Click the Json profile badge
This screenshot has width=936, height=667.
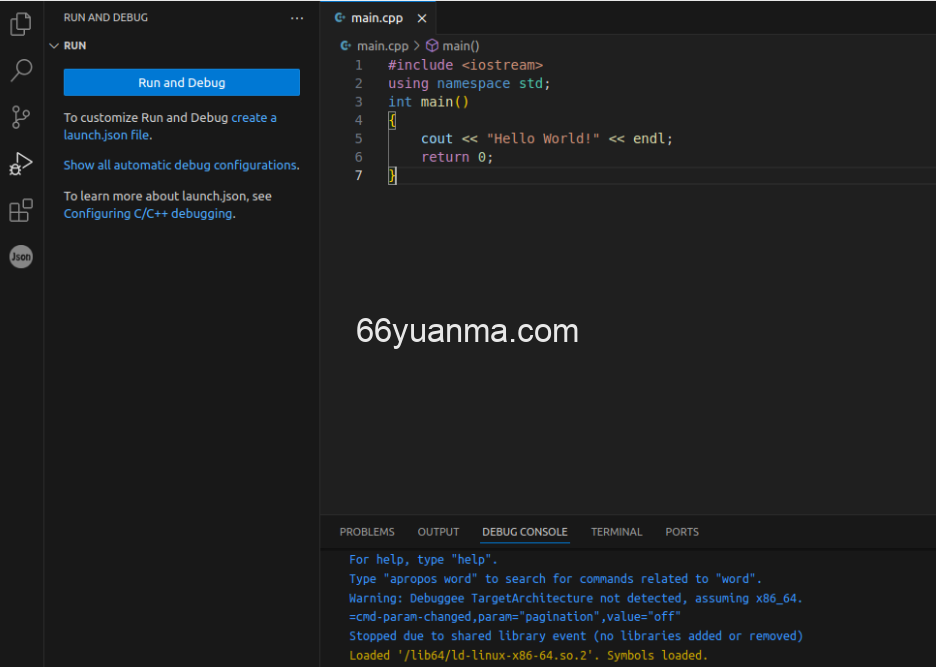pyautogui.click(x=20, y=257)
